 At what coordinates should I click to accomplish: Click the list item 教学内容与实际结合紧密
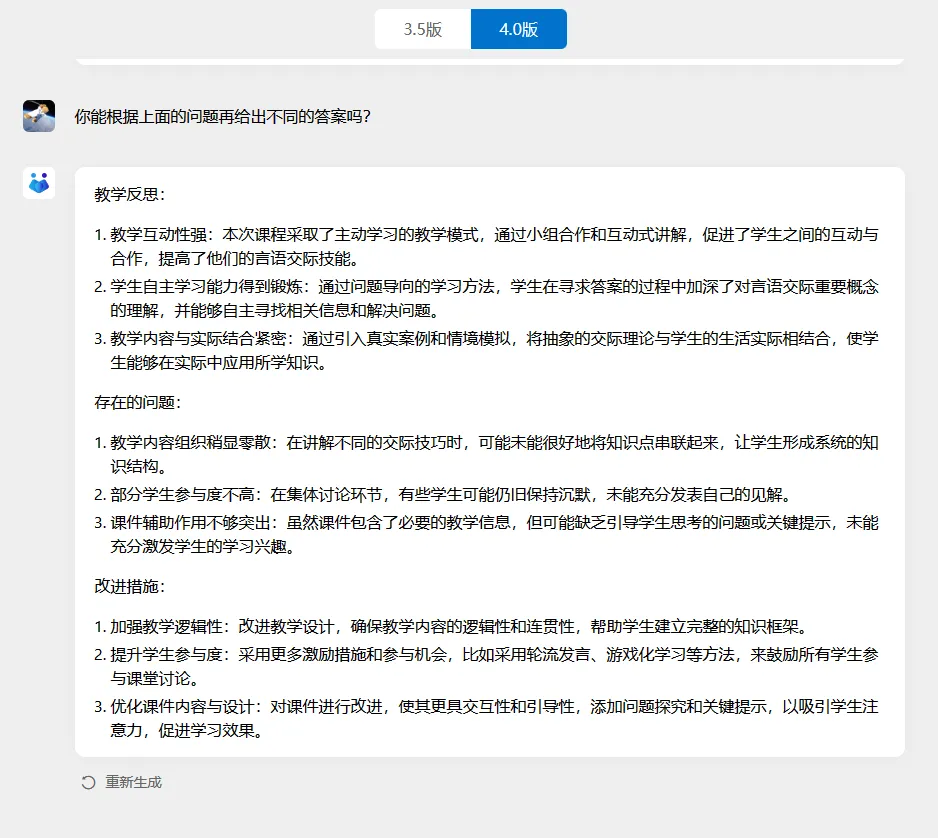(x=486, y=351)
